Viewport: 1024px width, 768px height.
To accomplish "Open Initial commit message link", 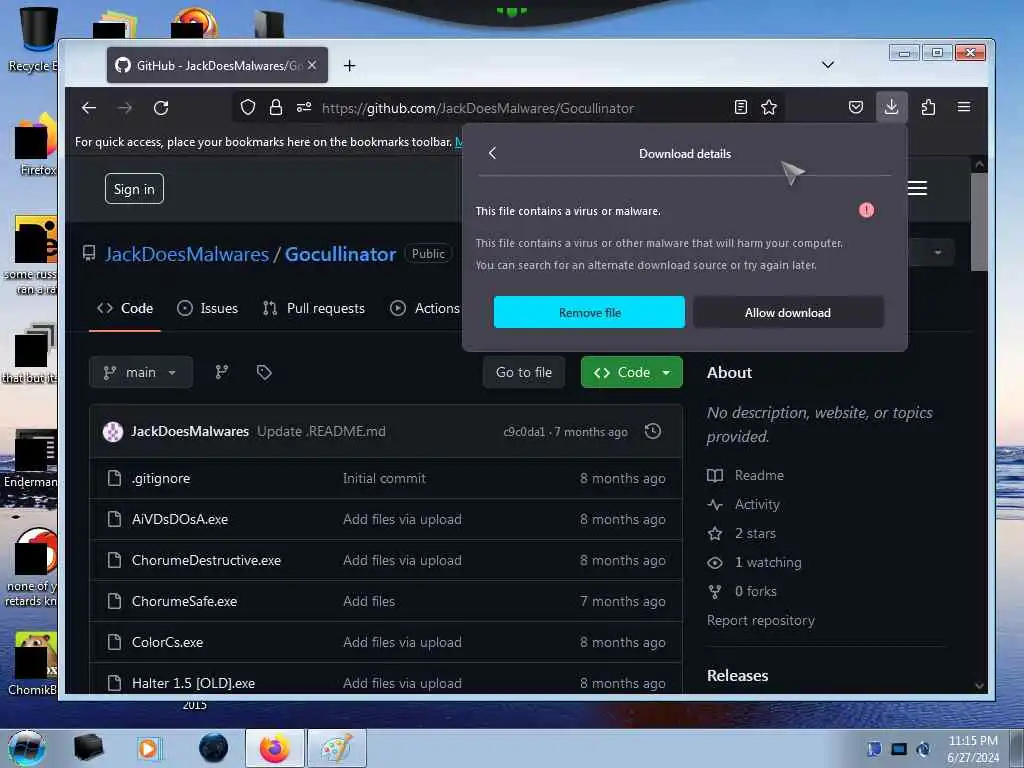I will click(x=384, y=478).
